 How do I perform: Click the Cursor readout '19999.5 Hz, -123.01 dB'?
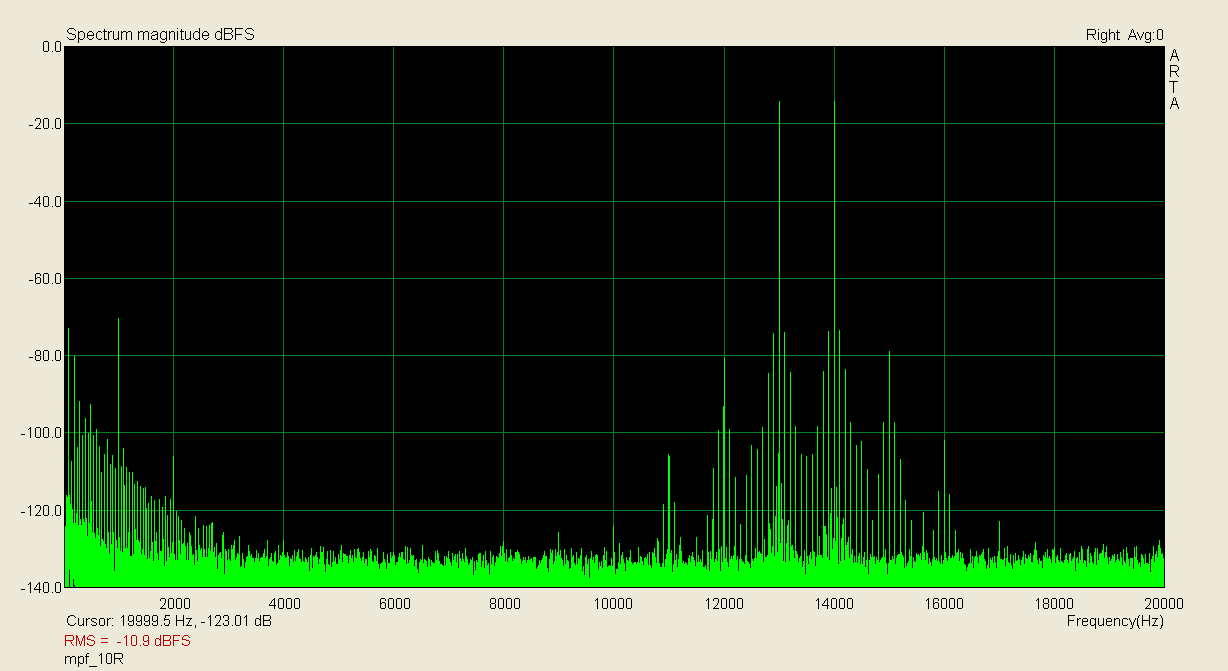pos(195,621)
